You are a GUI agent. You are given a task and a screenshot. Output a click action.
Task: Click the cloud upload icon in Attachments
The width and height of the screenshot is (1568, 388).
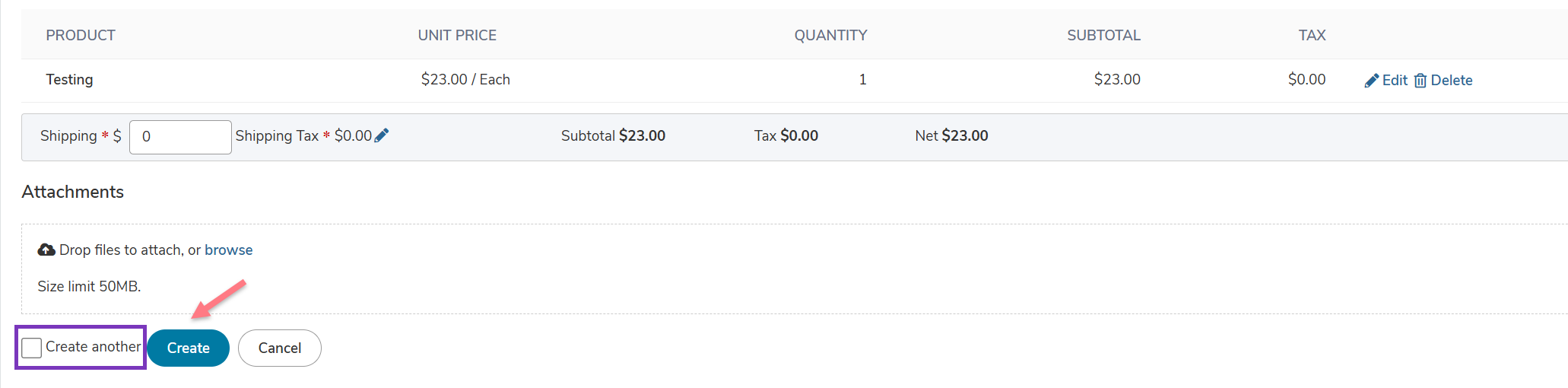click(46, 250)
